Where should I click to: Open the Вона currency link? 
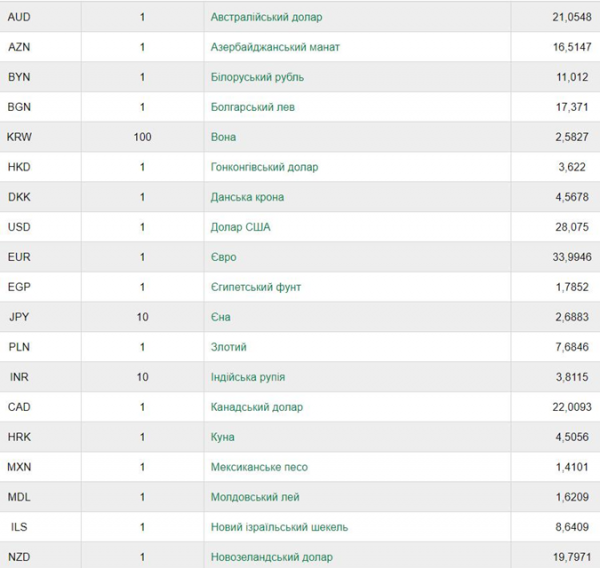223,137
